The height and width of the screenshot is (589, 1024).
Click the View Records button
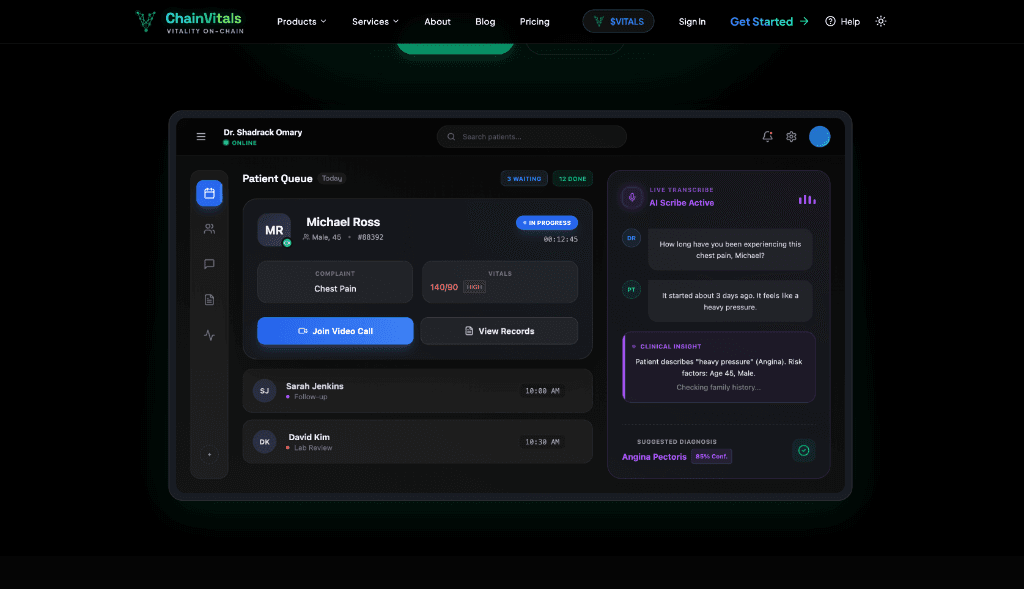click(499, 331)
